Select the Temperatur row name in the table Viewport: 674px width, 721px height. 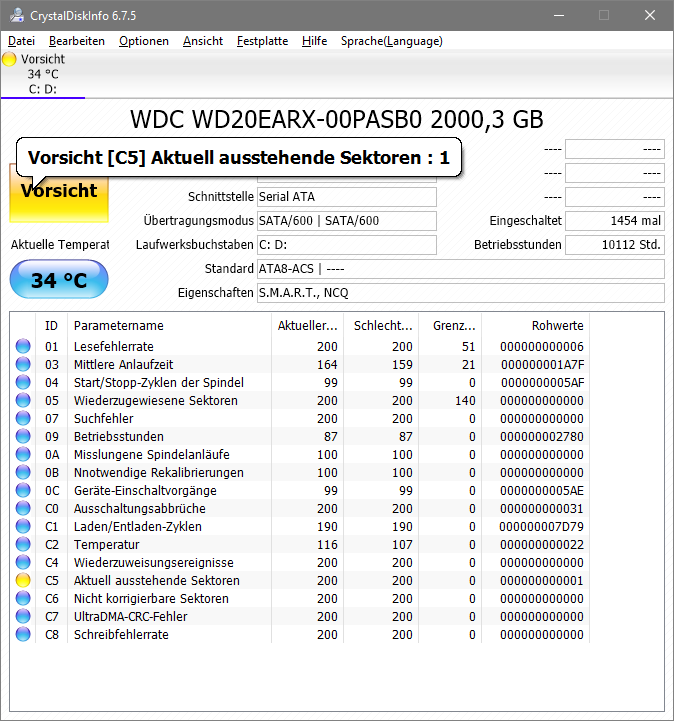click(106, 544)
